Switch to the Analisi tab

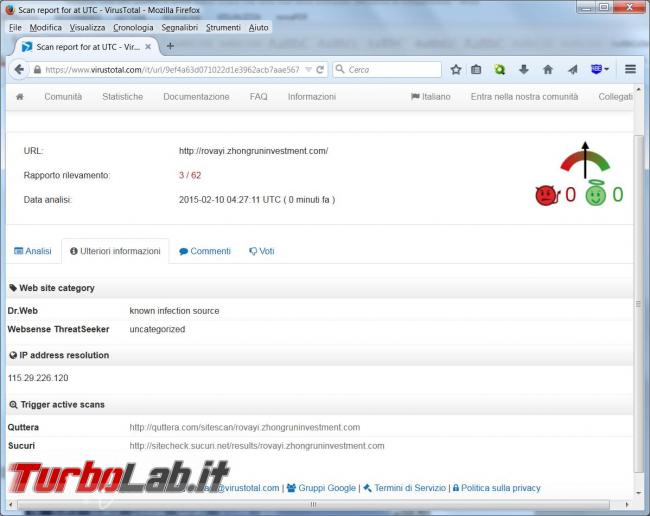[33, 251]
